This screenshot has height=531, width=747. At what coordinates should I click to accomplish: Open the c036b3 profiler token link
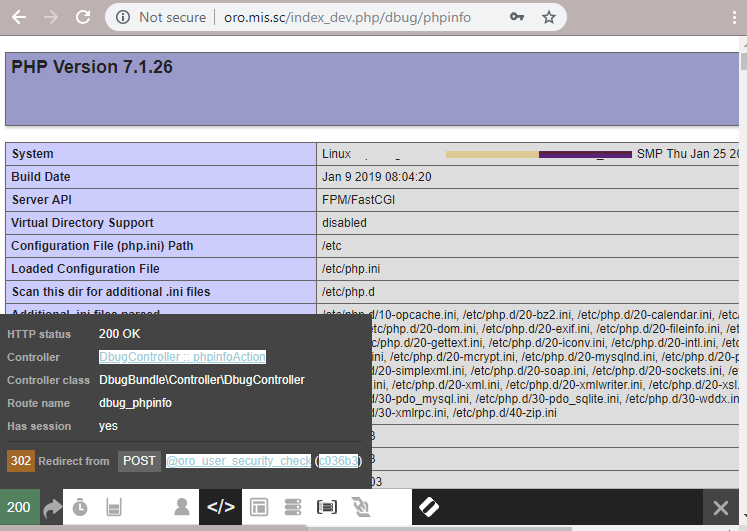coord(338,461)
